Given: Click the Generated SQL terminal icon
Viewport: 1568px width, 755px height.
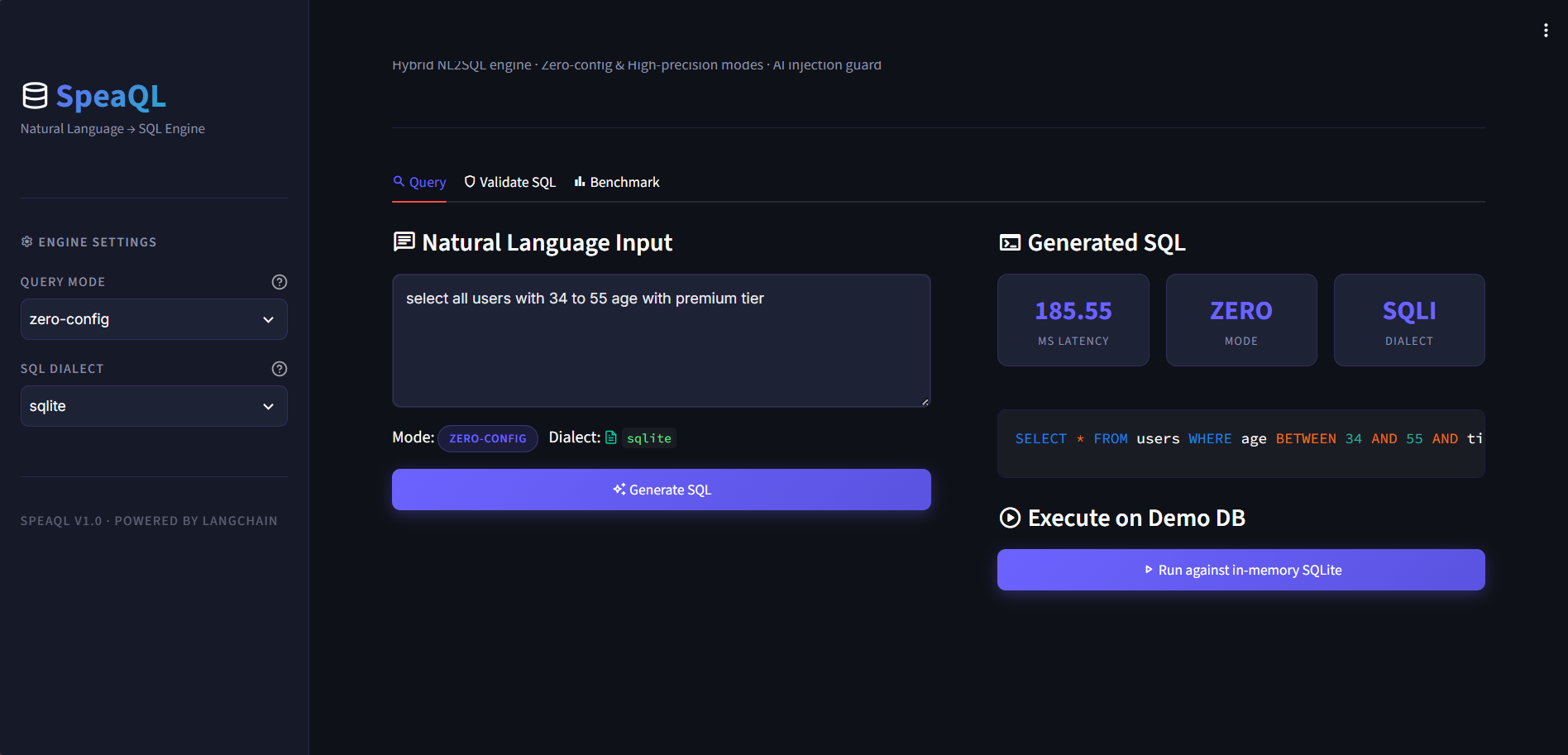Looking at the screenshot, I should pos(1010,242).
